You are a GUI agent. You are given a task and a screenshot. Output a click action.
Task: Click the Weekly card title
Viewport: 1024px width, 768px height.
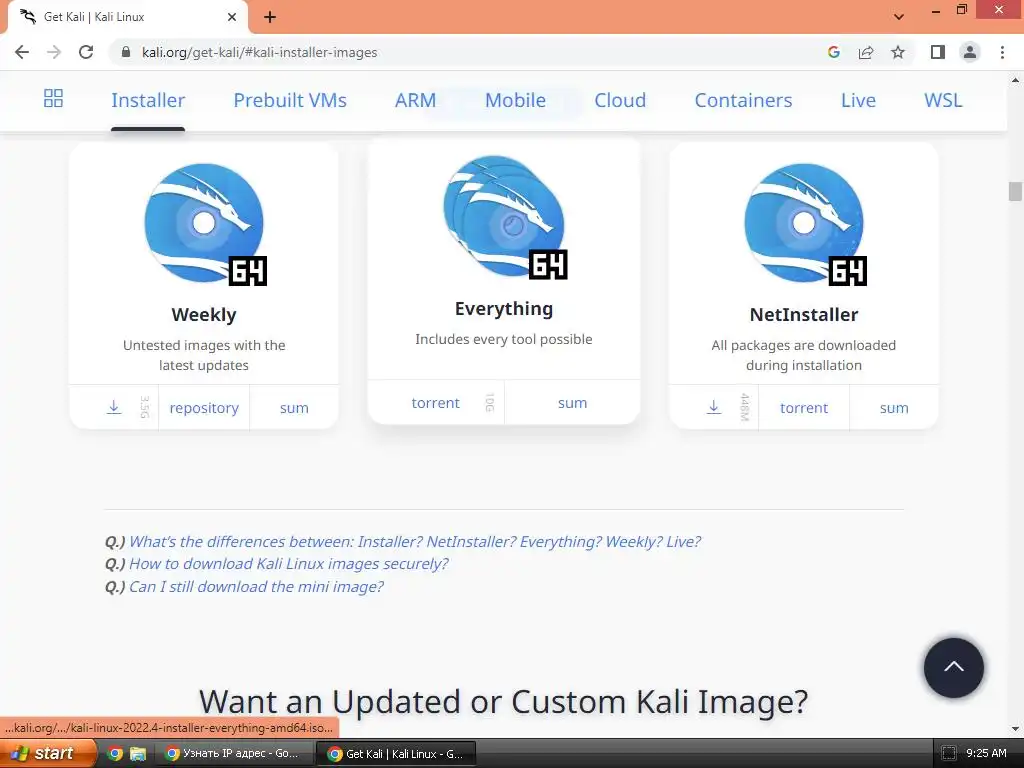tap(204, 315)
